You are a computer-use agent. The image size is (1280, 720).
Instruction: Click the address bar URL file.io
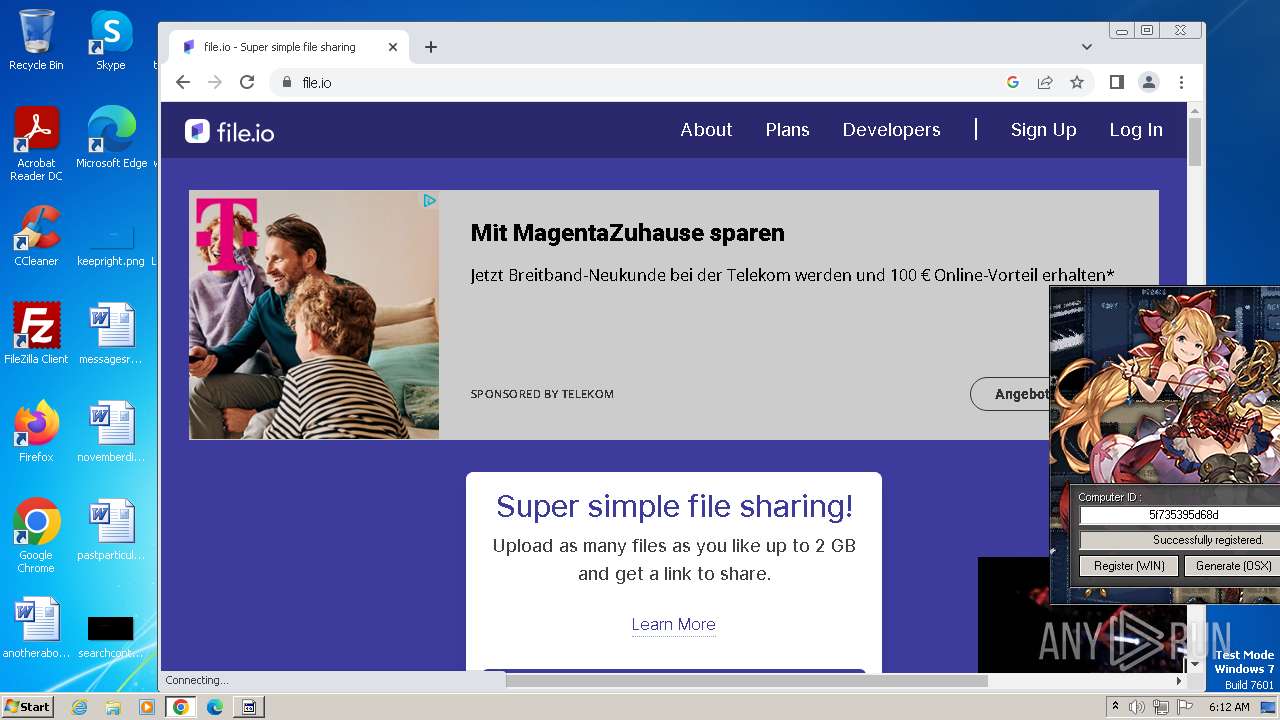point(317,82)
